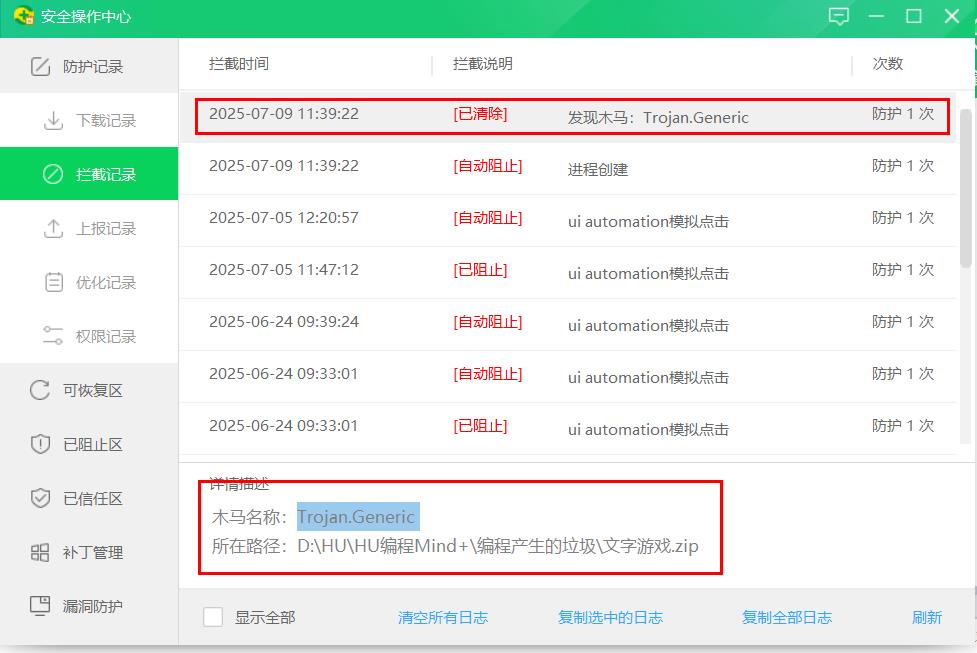Open 可恢复区 section
This screenshot has width=977, height=653.
click(89, 390)
